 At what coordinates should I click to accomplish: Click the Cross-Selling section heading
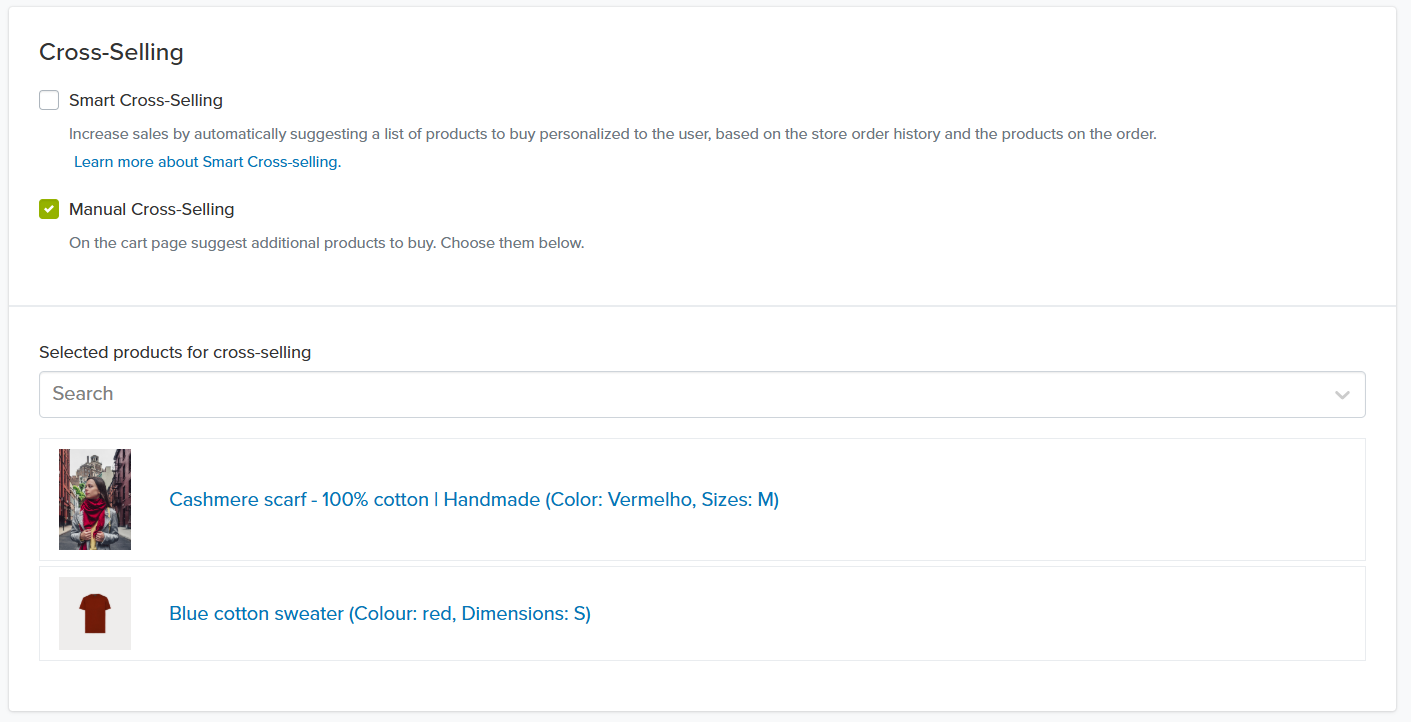pos(111,52)
